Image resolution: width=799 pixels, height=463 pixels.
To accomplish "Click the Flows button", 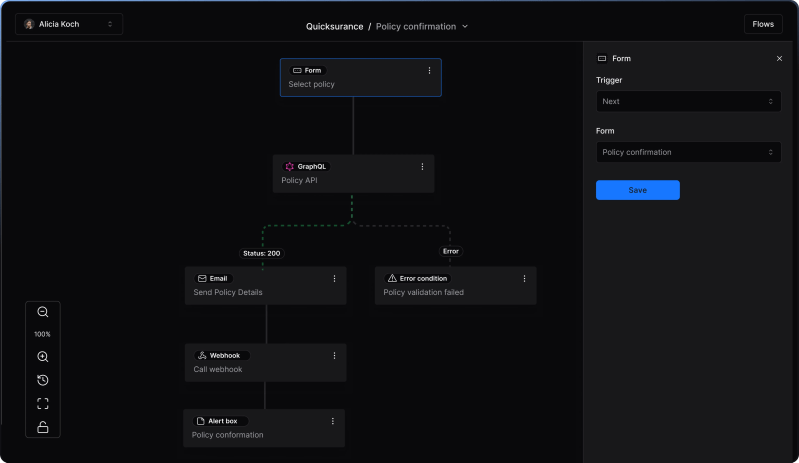I will [x=763, y=24].
